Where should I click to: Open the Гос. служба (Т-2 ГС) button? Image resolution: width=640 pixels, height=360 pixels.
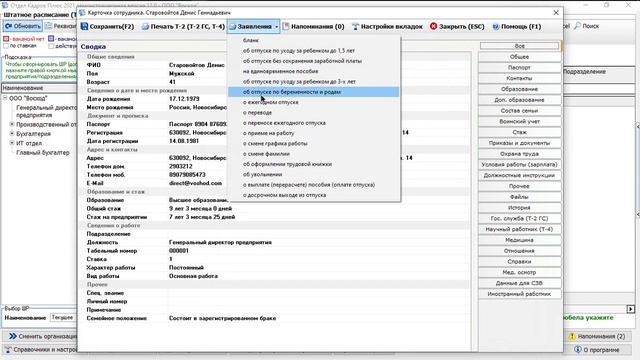click(x=519, y=218)
